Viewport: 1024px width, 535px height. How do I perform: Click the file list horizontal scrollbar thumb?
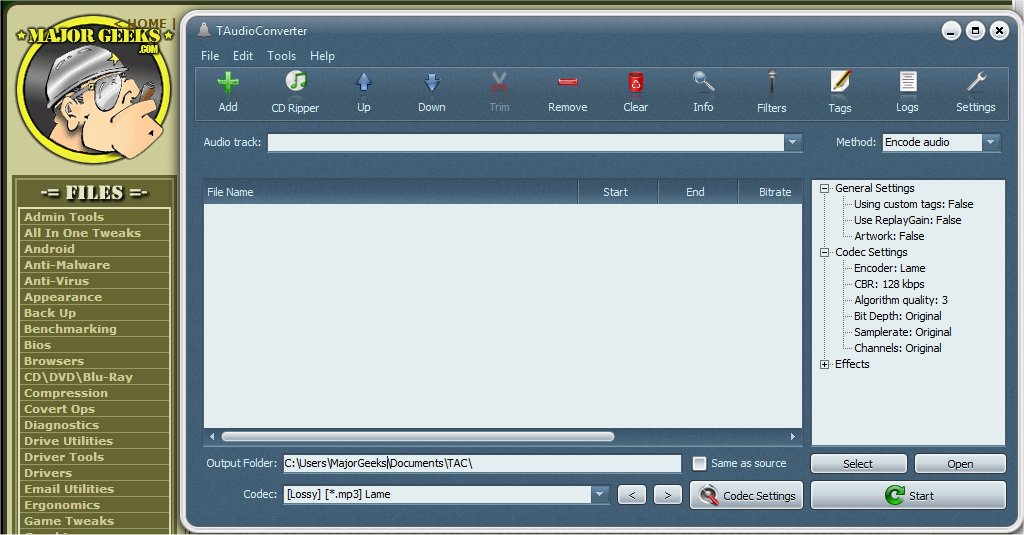click(x=418, y=436)
